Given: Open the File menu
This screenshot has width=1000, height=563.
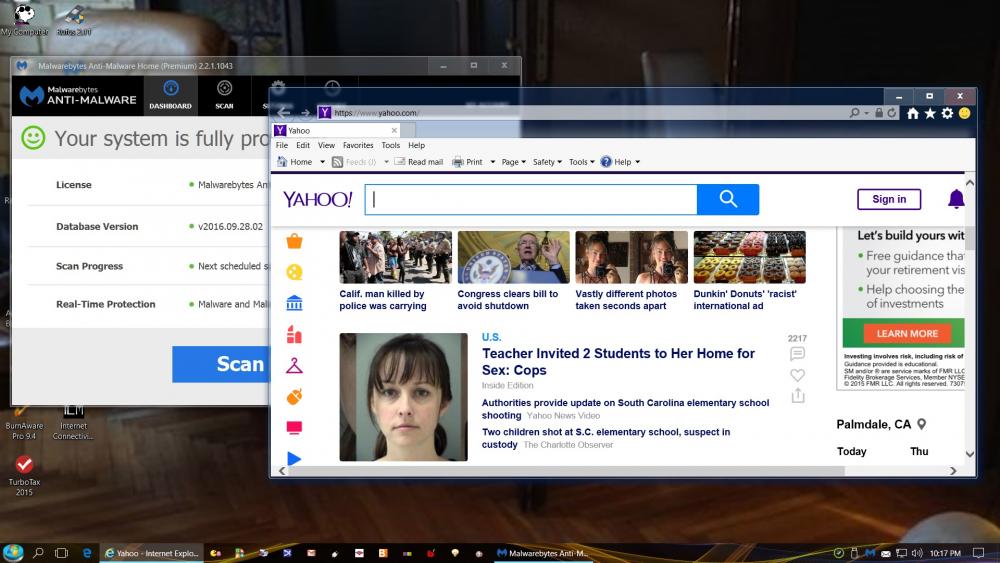Looking at the screenshot, I should coord(282,145).
